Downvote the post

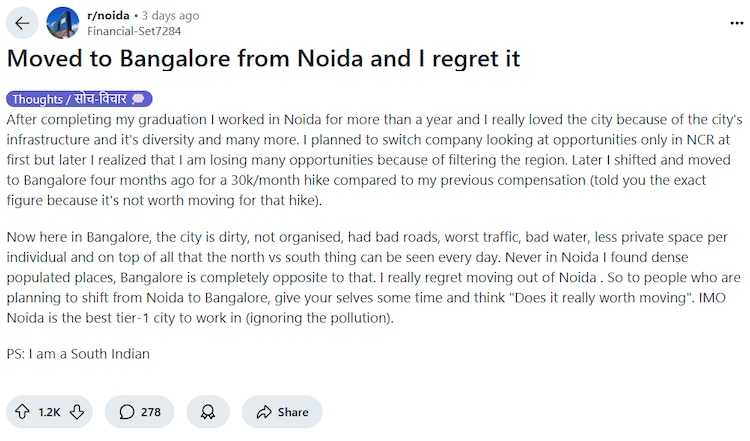click(77, 411)
